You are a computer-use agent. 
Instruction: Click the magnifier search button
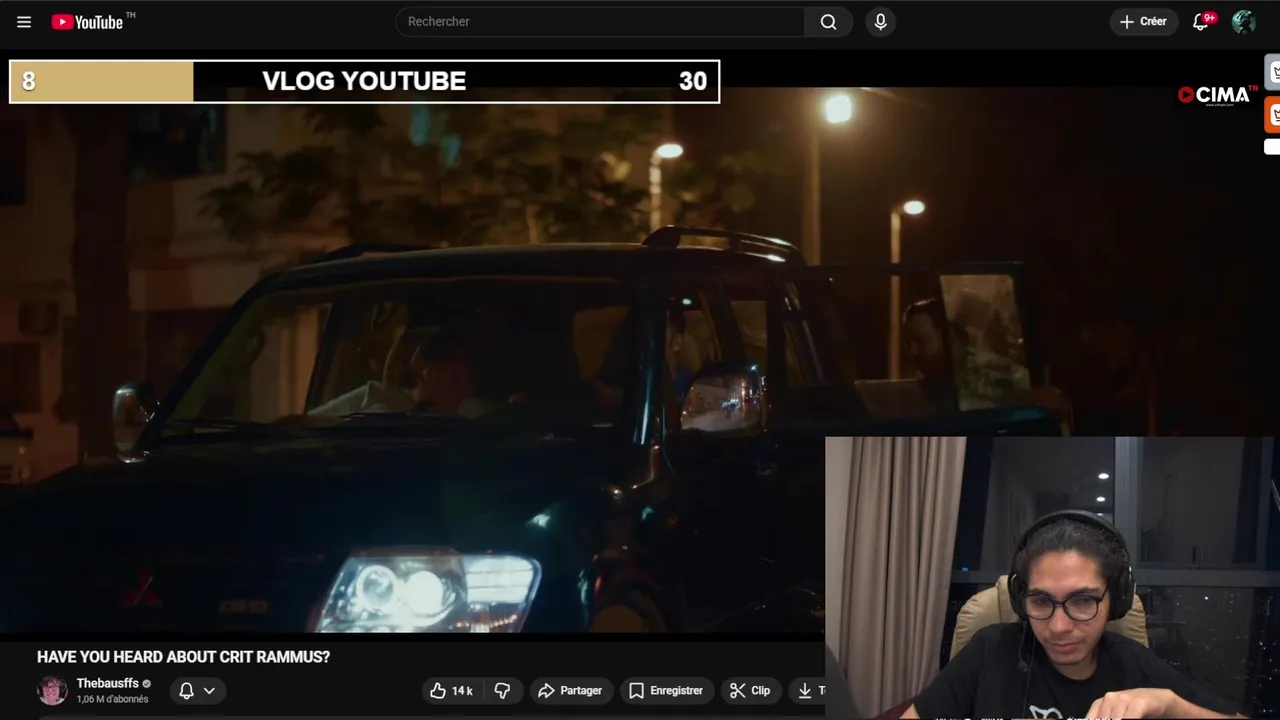point(828,21)
